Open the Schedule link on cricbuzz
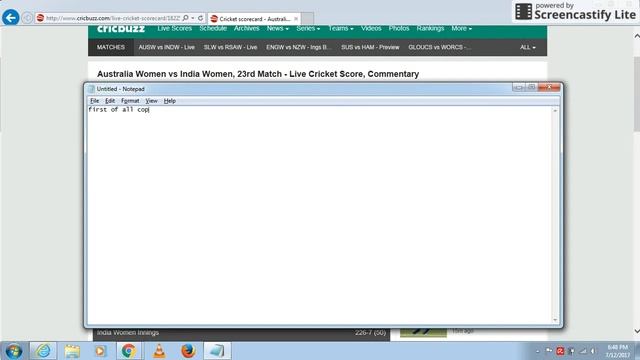The image size is (640, 360). pos(213,29)
